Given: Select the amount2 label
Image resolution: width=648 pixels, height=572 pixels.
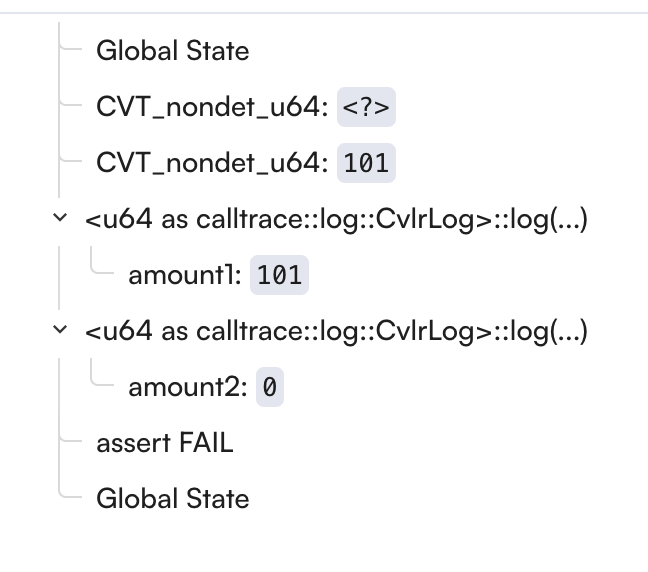Looking at the screenshot, I should coord(187,387).
